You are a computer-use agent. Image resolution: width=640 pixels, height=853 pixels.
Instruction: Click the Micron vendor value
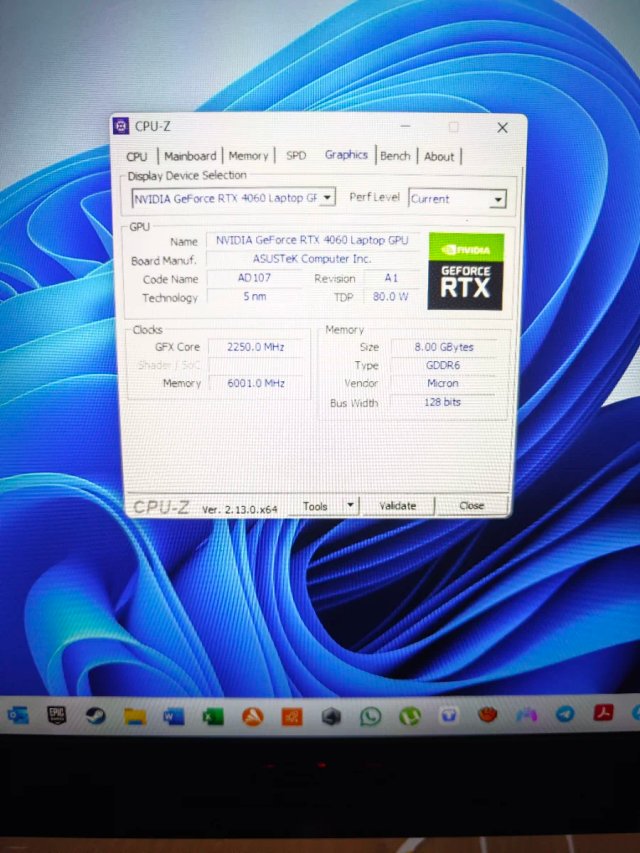pos(443,384)
